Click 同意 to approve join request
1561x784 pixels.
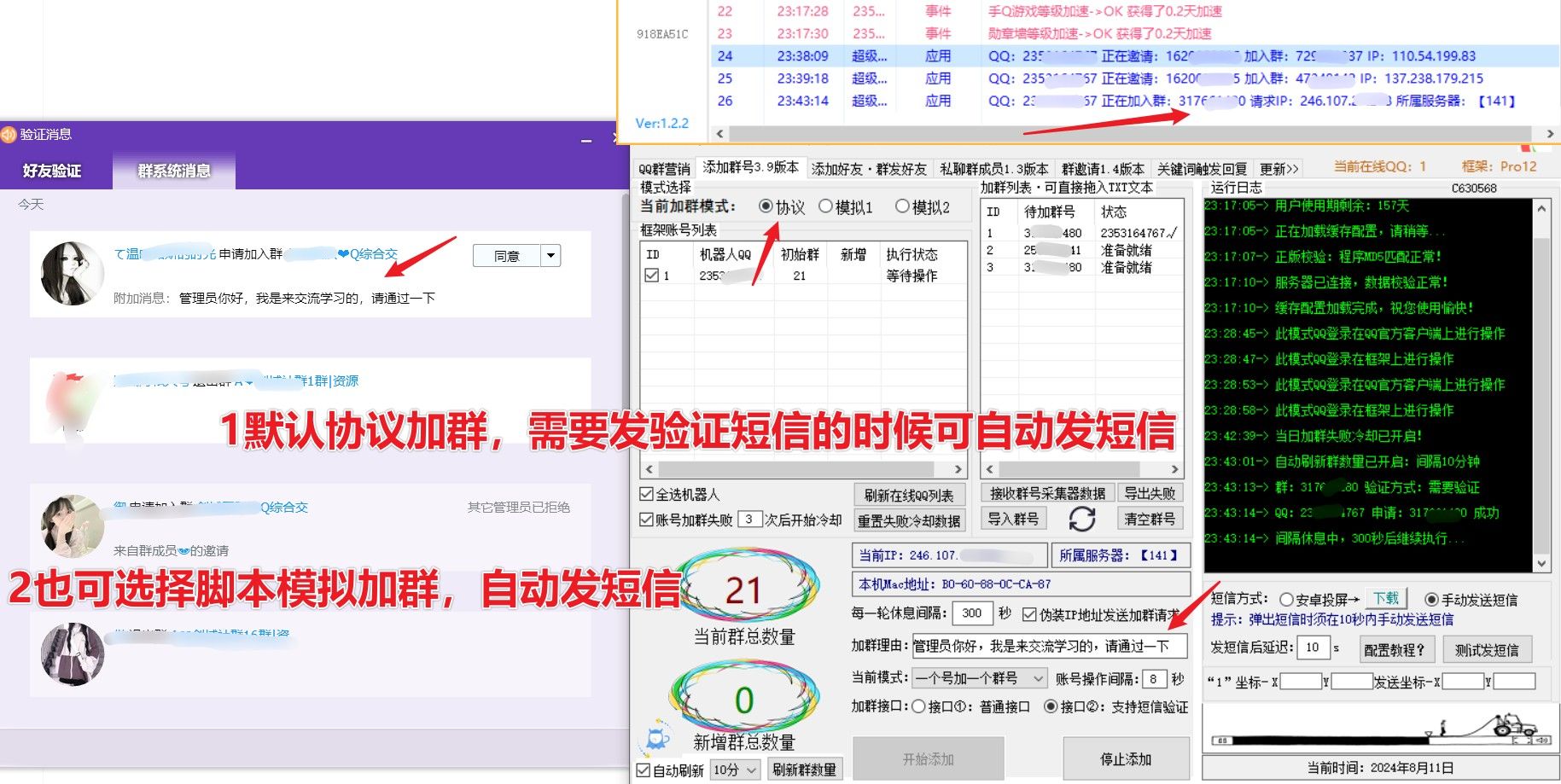507,255
